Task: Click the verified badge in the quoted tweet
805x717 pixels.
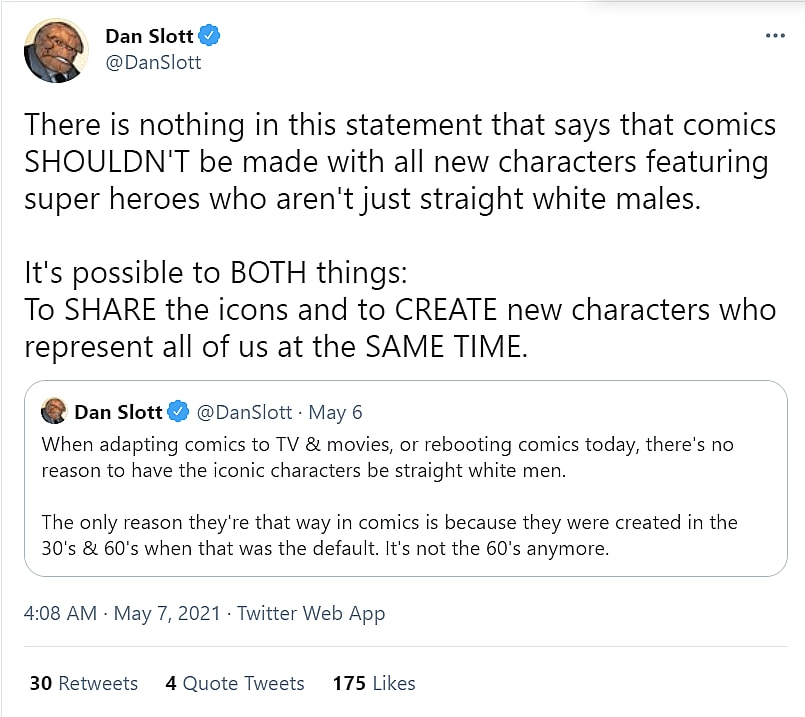Action: point(178,412)
